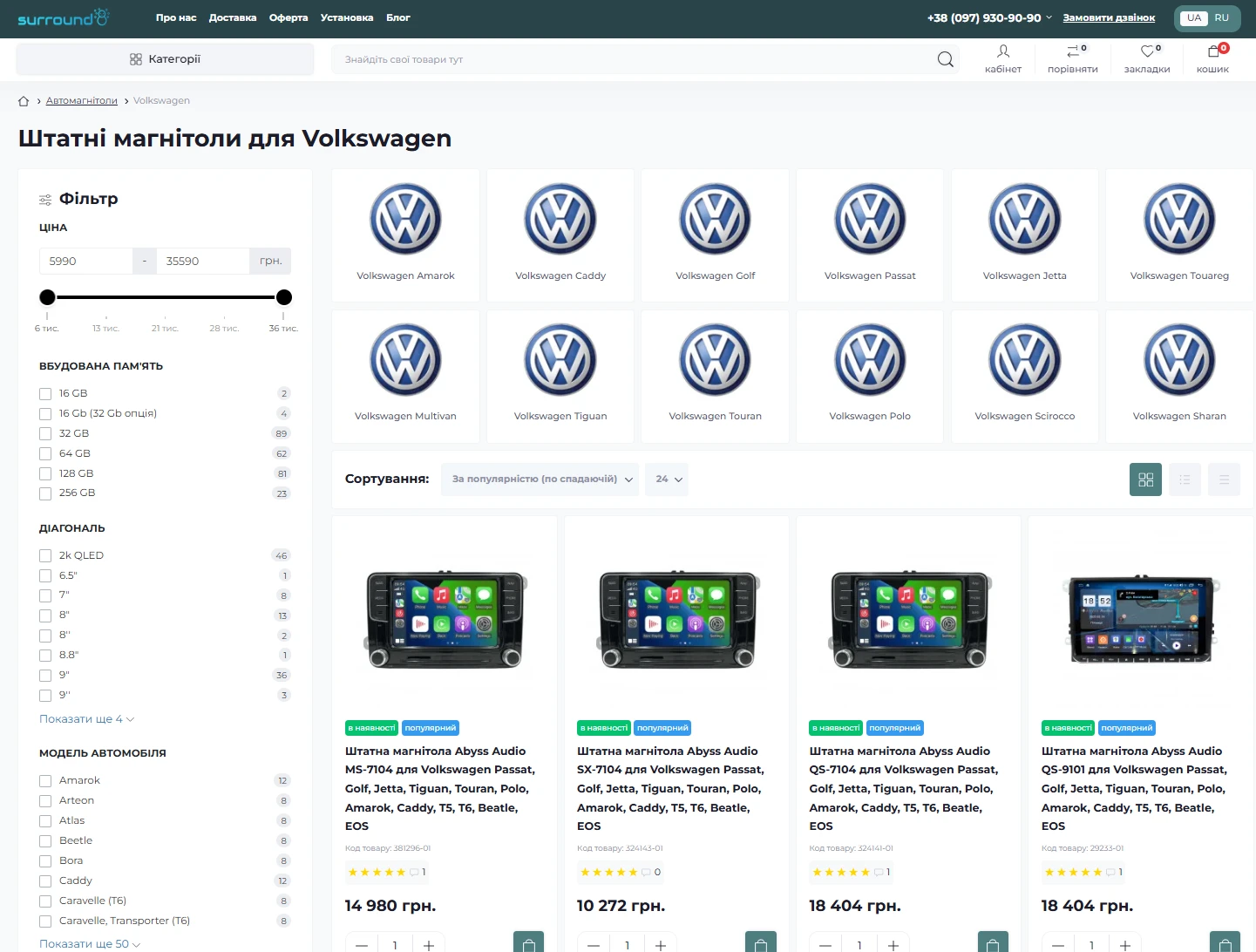Tick the Amarok car model checkbox
1256x952 pixels.
point(45,780)
